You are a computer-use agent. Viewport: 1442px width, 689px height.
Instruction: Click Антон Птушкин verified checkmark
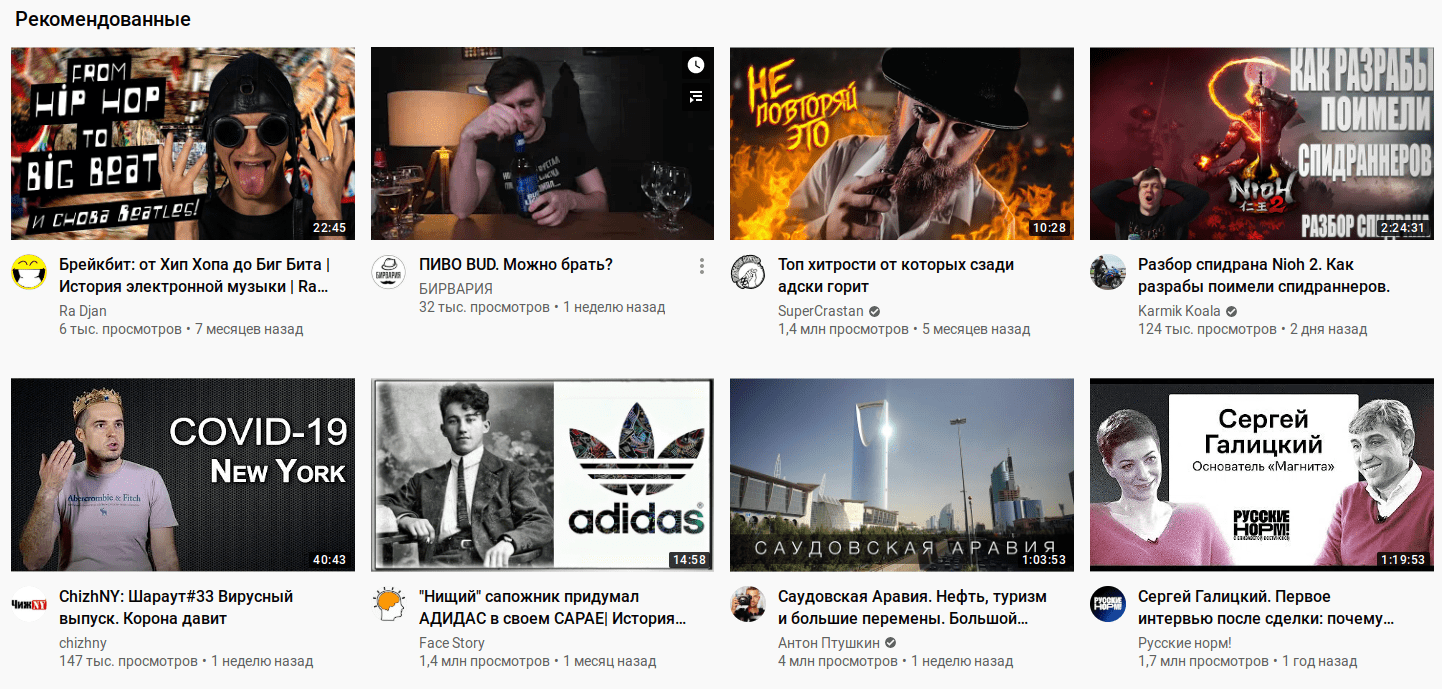coord(890,643)
